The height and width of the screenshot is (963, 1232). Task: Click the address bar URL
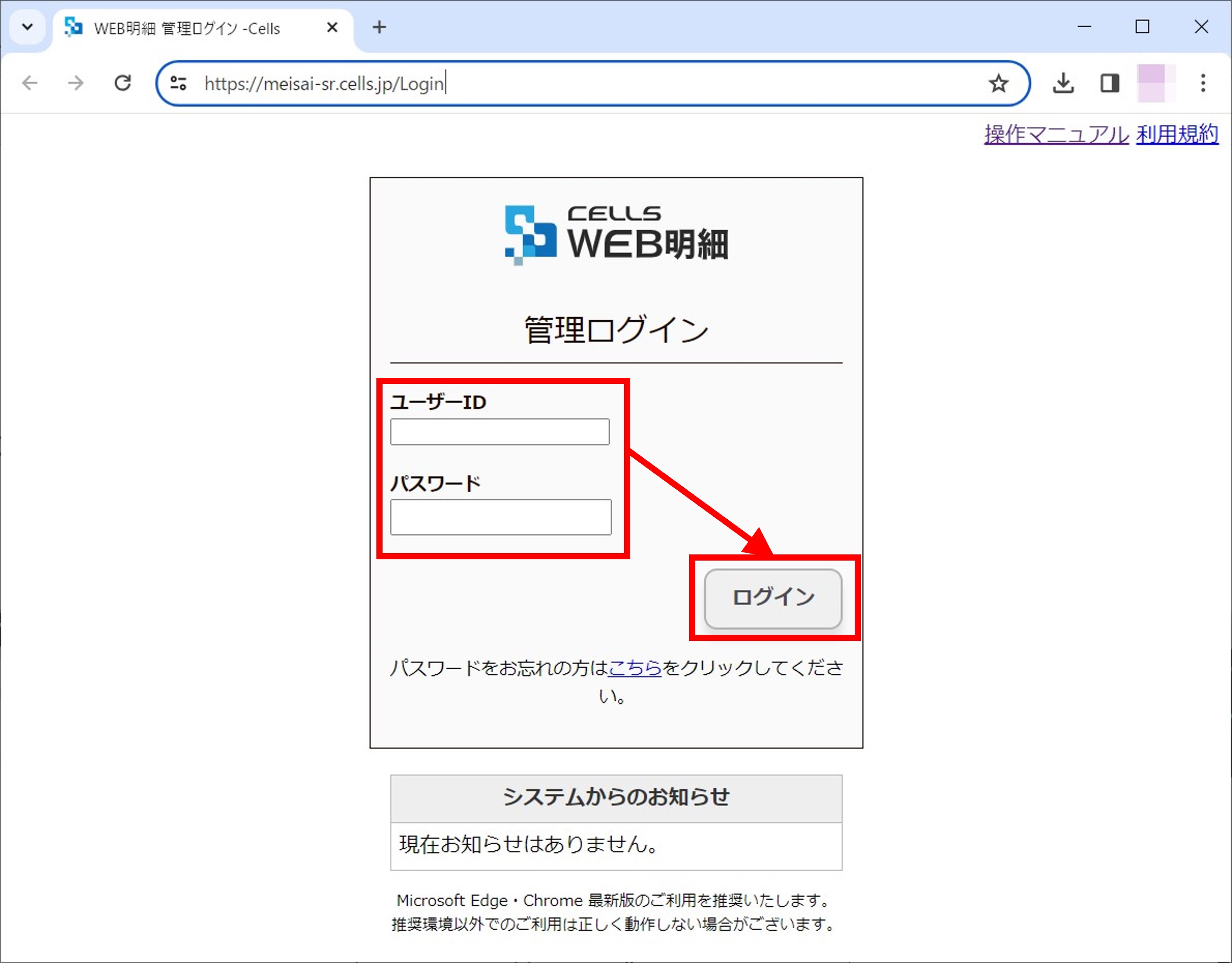pos(324,83)
